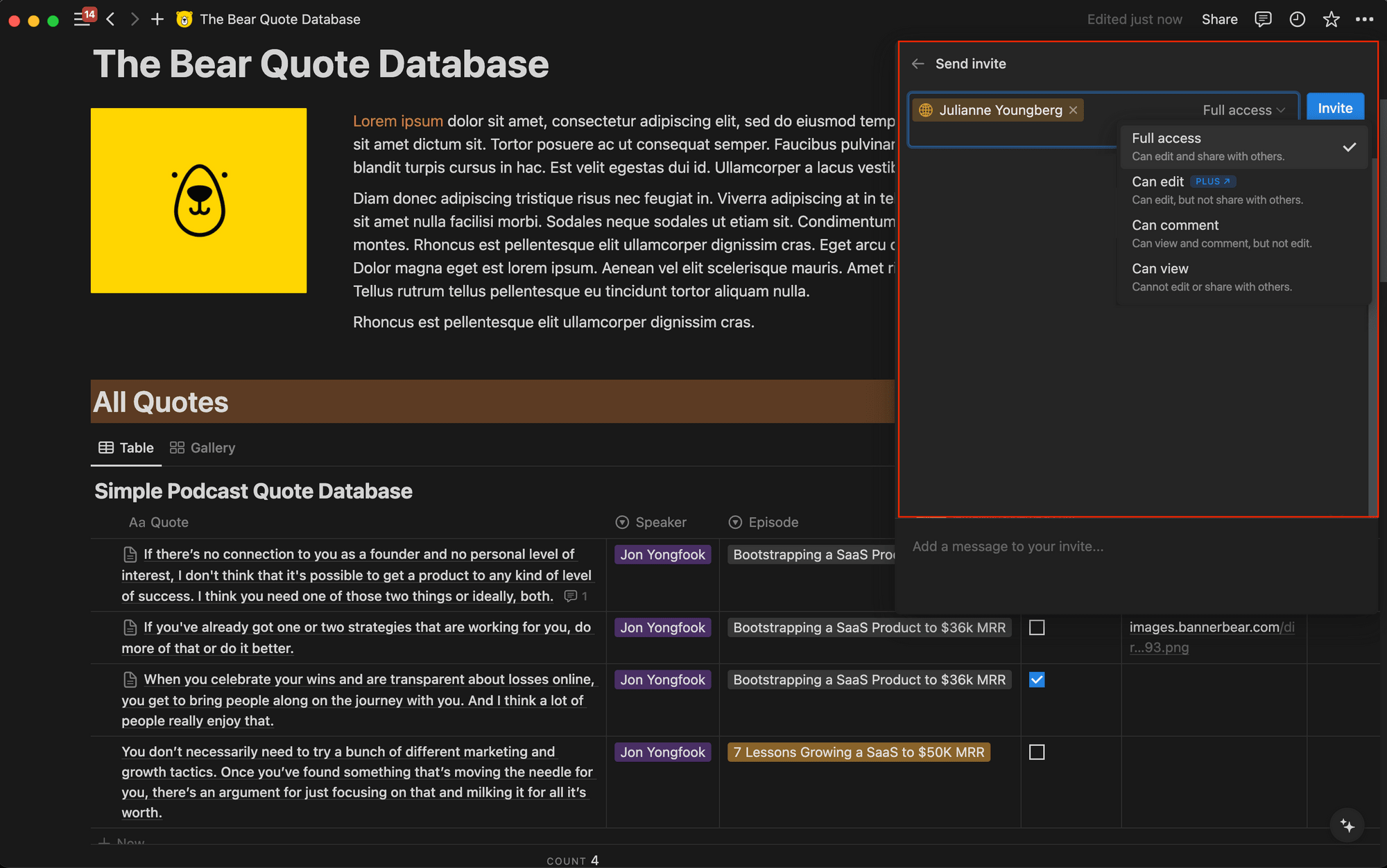Check the box on the last quote row
This screenshot has width=1387, height=868.
click(1037, 752)
